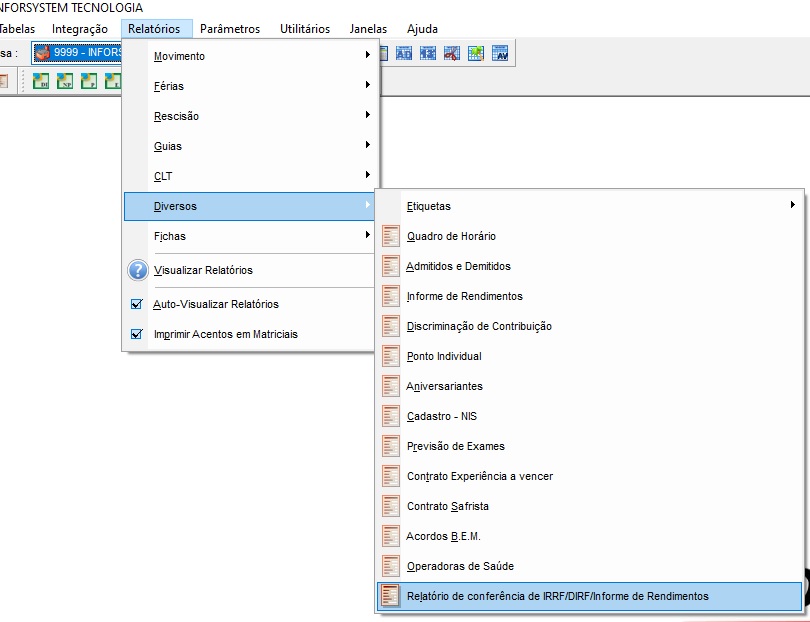Viewport: 810px width, 622px height.
Task: Click the DI toolbar icon
Action: coord(41,81)
